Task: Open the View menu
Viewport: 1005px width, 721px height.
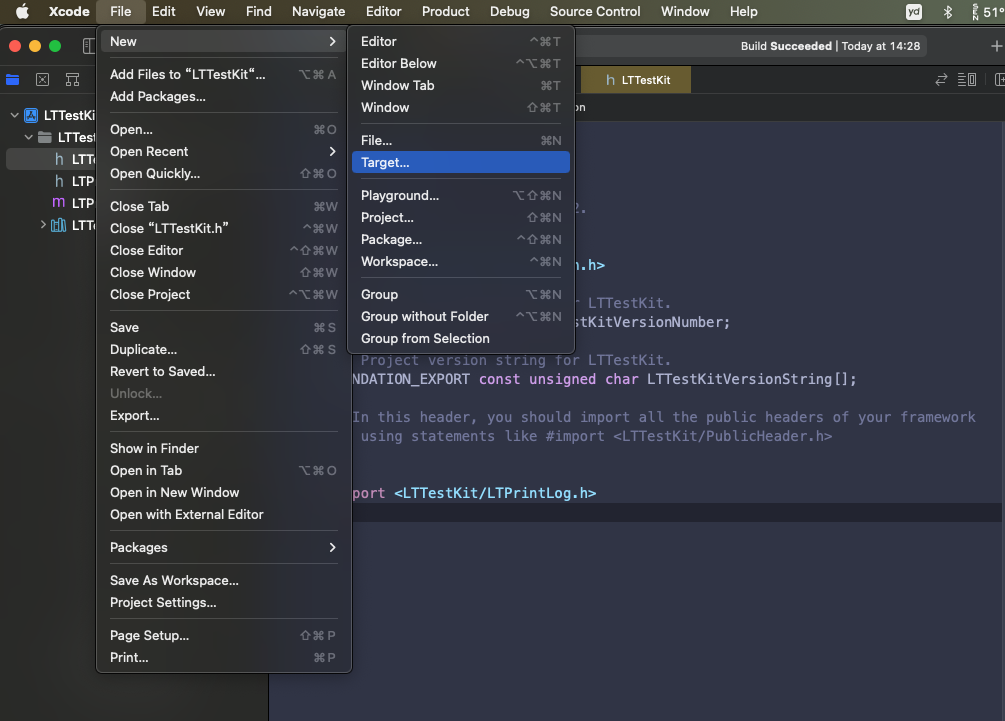Action: coord(210,12)
